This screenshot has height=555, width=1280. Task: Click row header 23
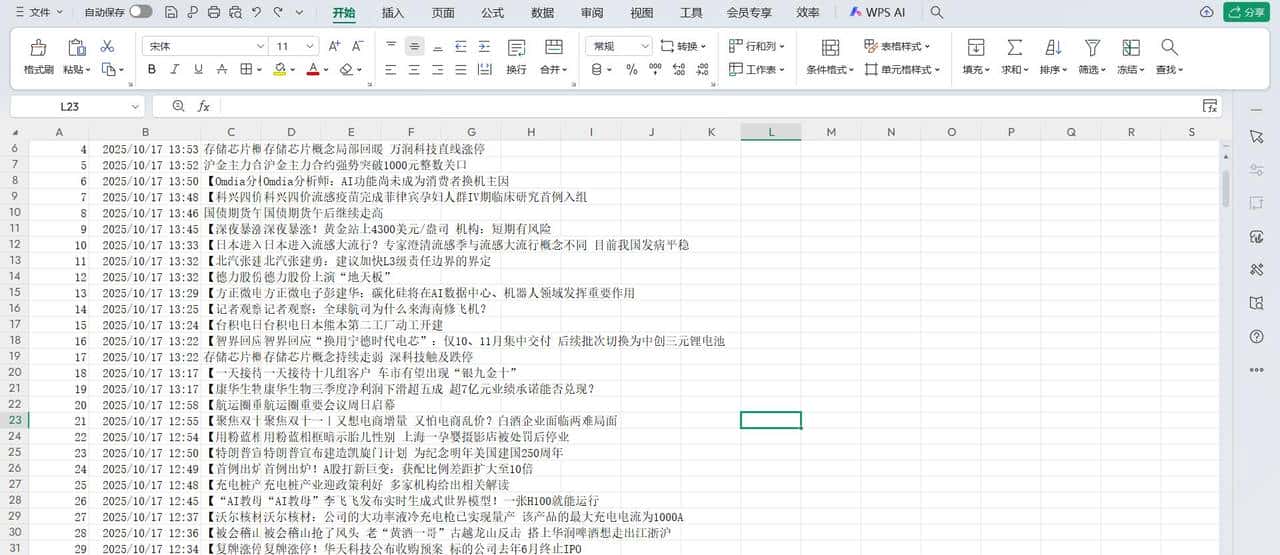(15, 420)
